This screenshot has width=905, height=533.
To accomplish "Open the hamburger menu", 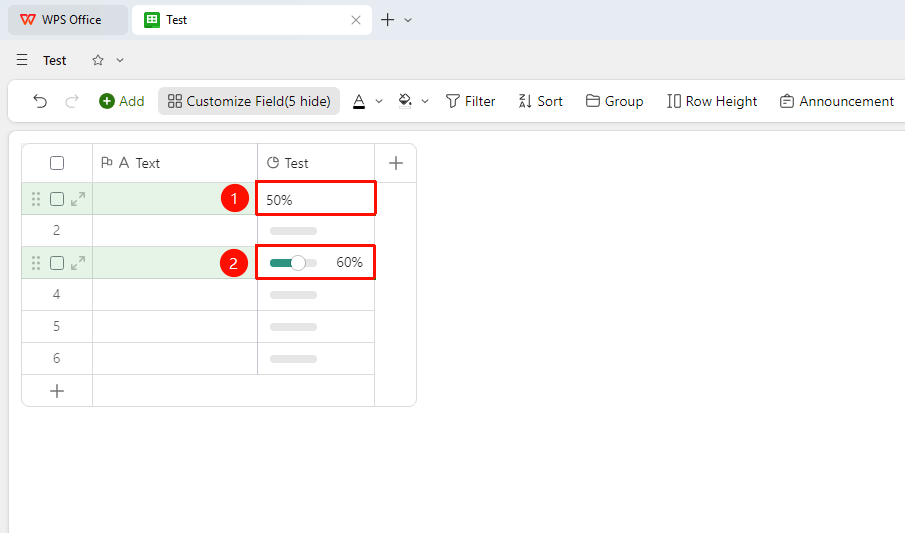I will click(x=22, y=60).
